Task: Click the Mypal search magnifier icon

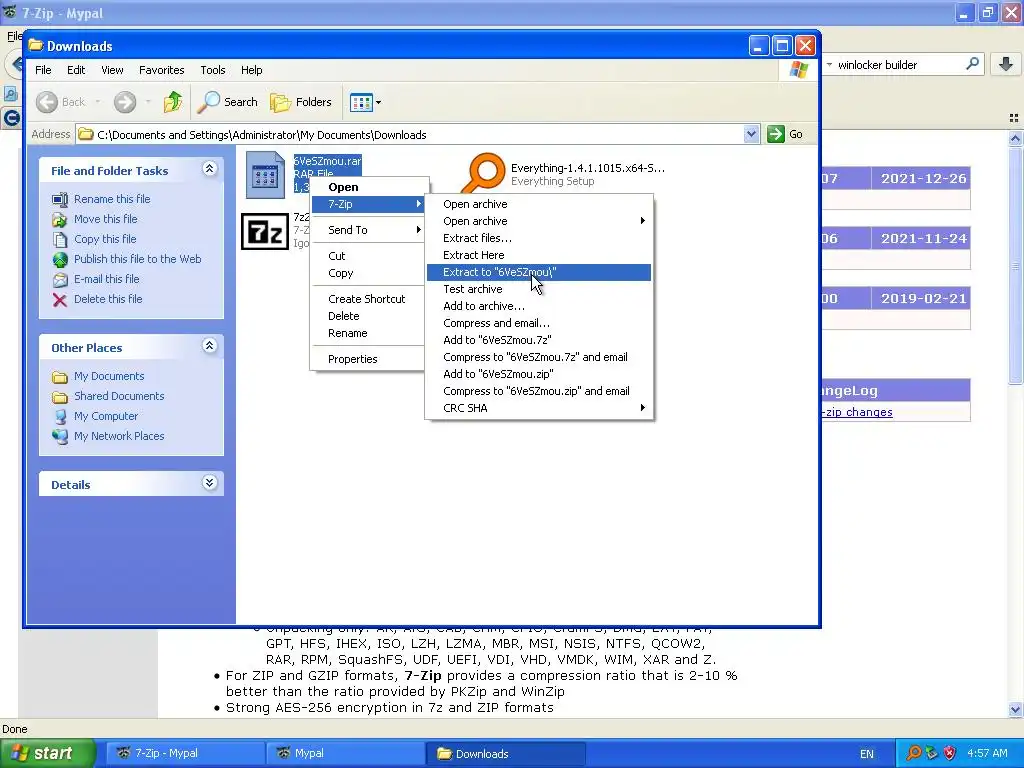Action: (972, 64)
